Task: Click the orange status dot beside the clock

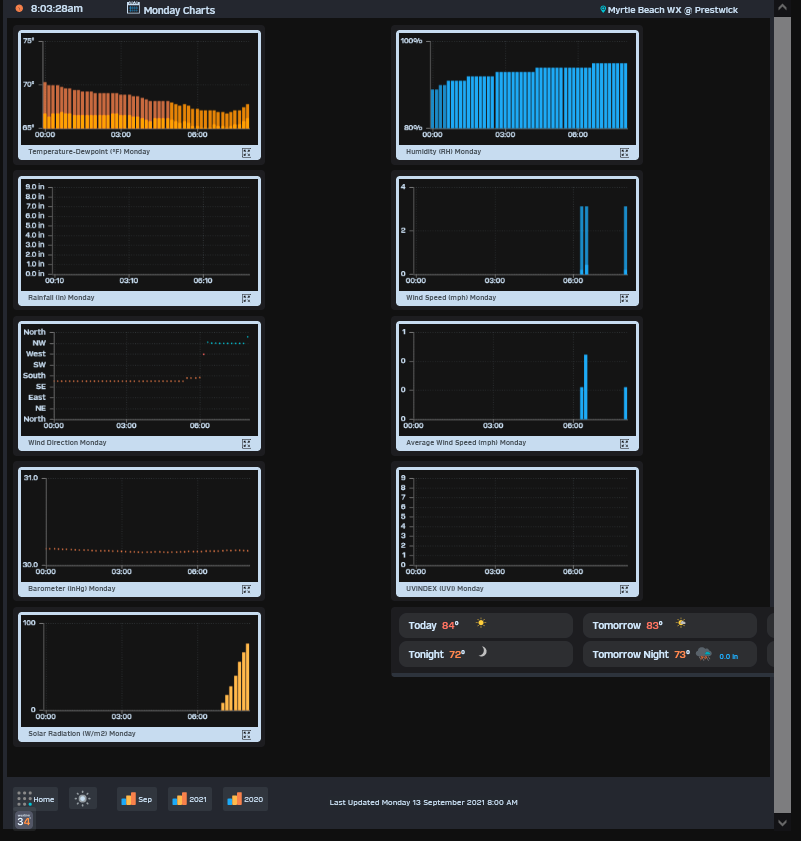Action: pos(19,9)
